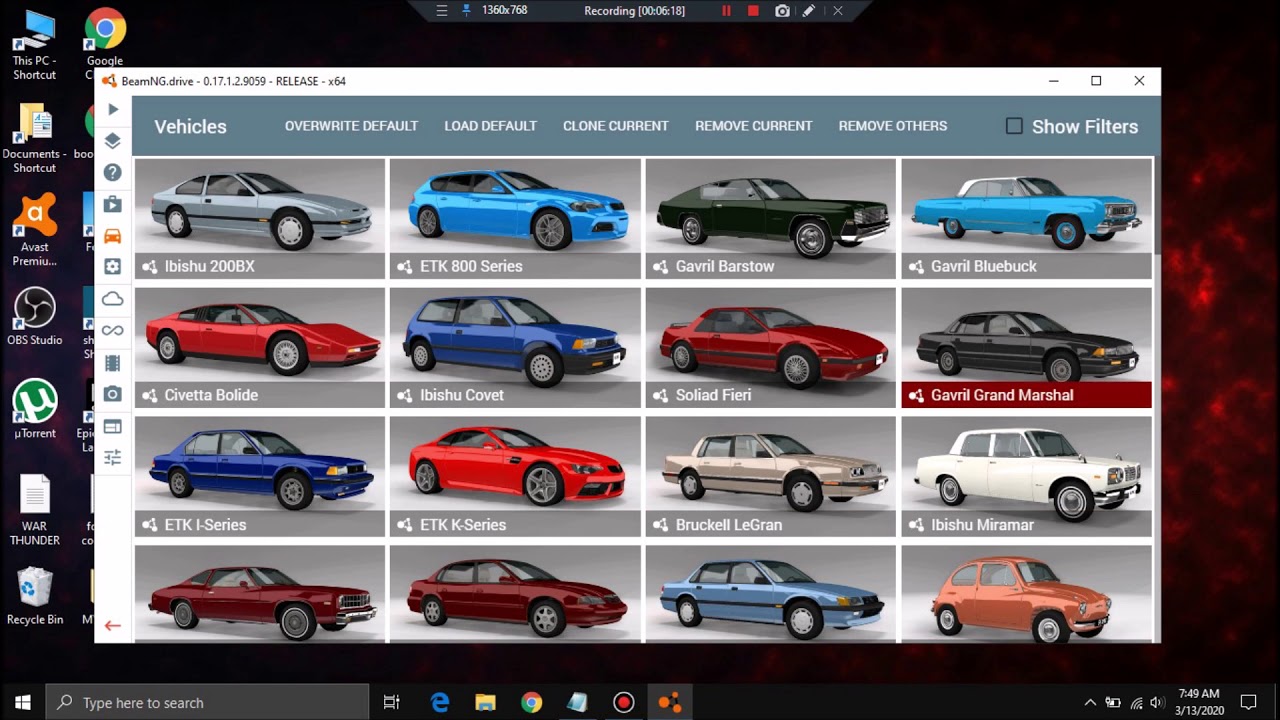Open the µTorrent desktop shortcut

pyautogui.click(x=34, y=410)
